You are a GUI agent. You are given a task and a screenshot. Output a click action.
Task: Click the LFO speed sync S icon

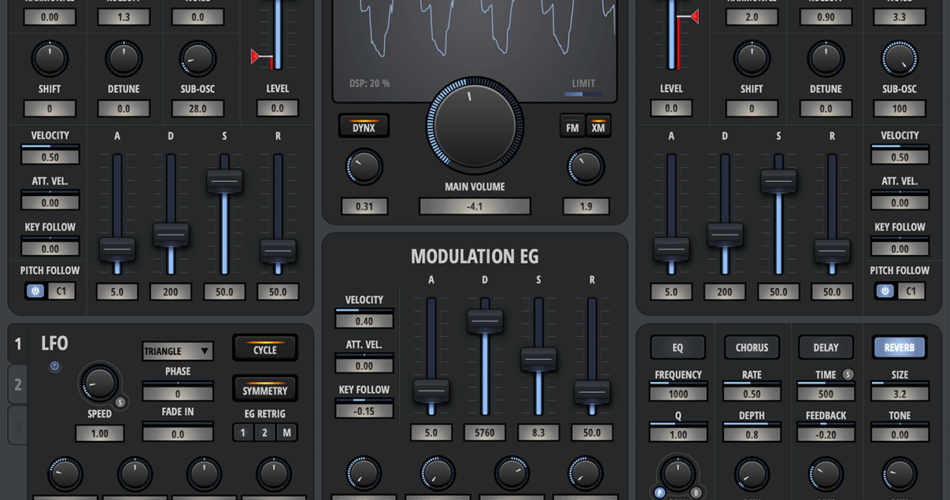point(120,402)
